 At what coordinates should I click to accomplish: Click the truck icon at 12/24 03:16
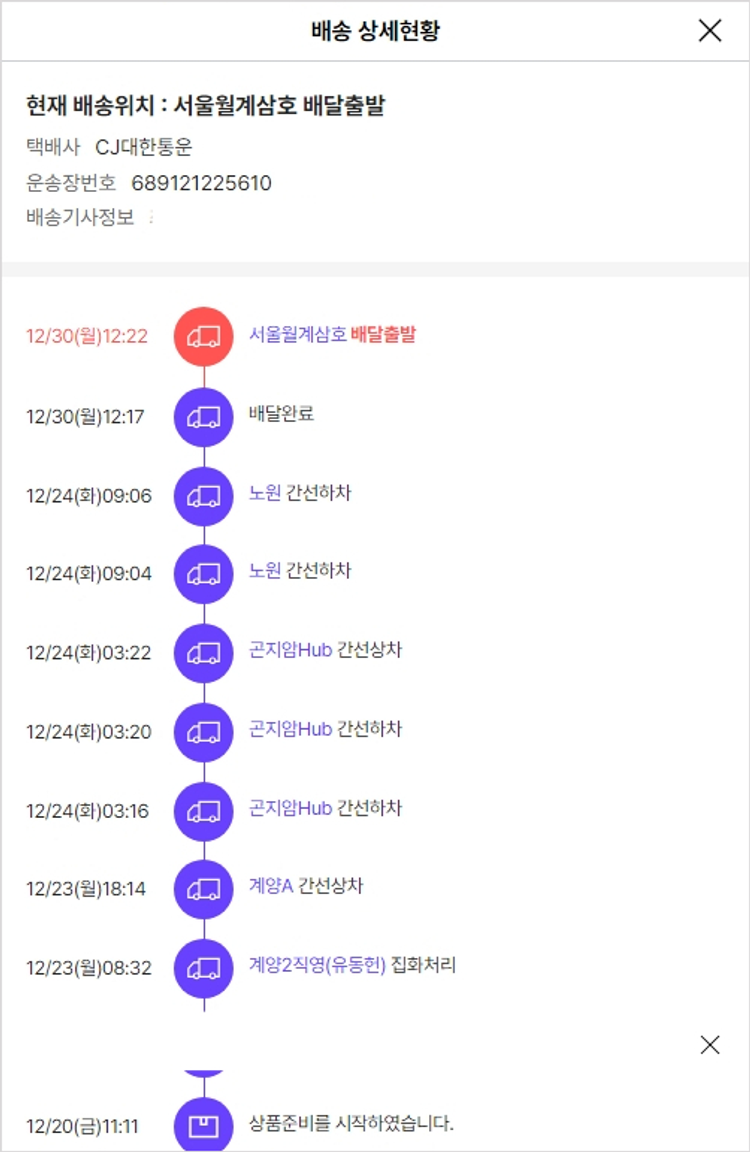click(x=204, y=811)
